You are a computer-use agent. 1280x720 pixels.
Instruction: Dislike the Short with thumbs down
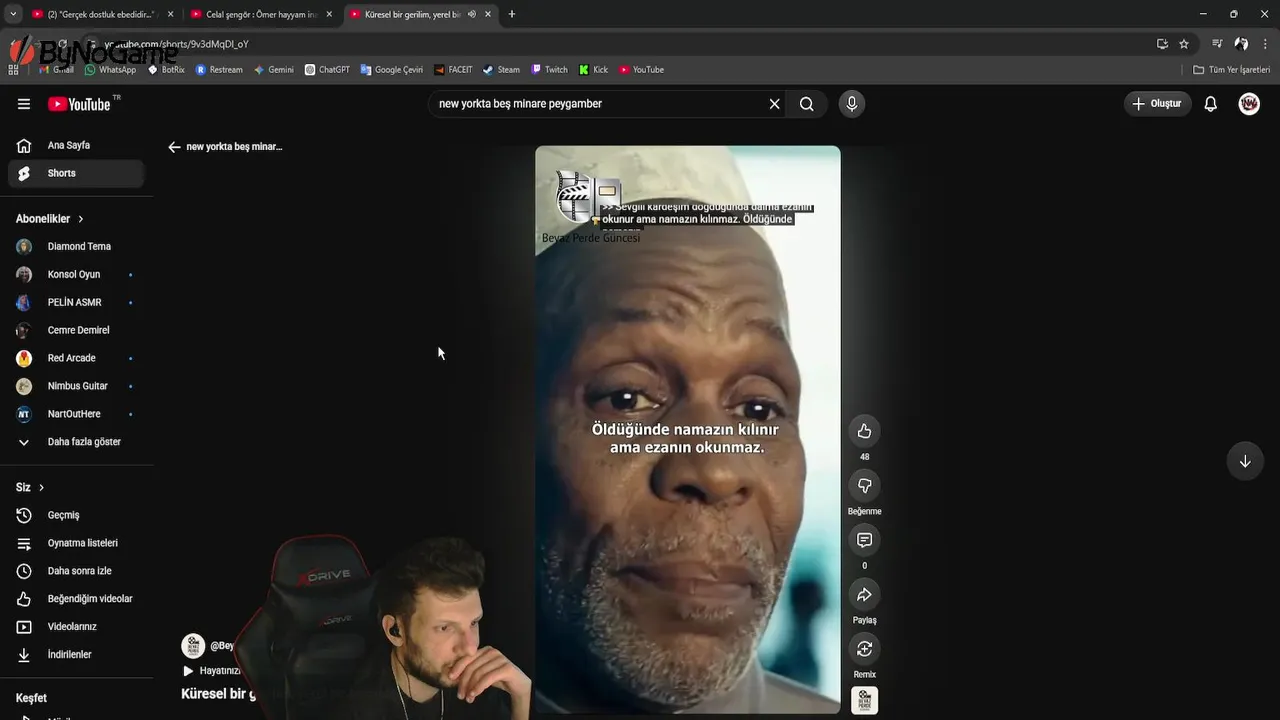(x=864, y=486)
